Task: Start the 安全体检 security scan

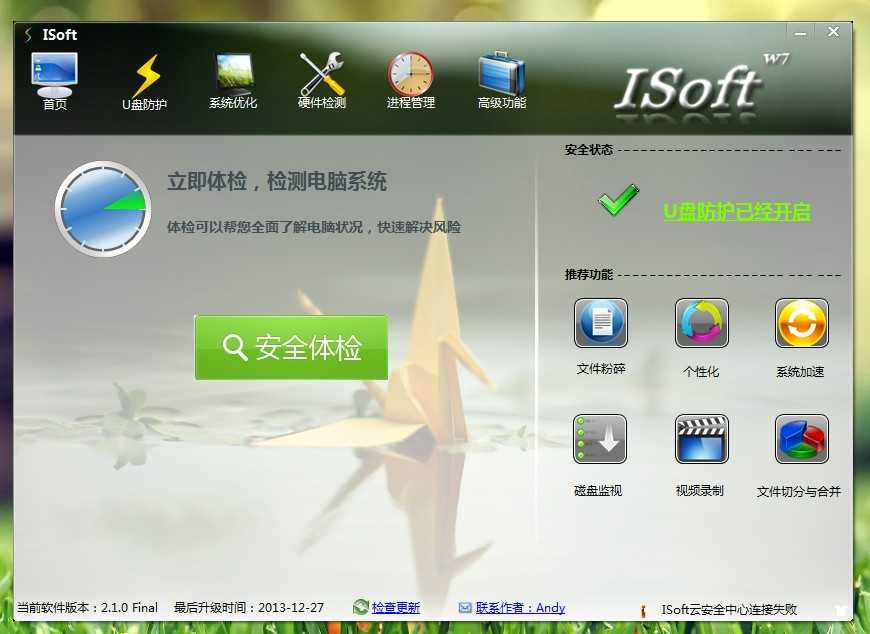Action: click(291, 348)
